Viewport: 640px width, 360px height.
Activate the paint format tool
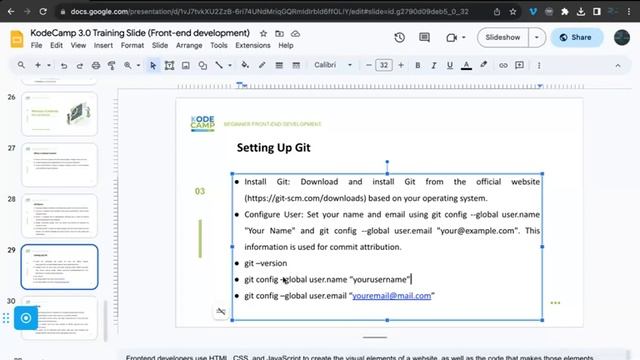(x=111, y=65)
